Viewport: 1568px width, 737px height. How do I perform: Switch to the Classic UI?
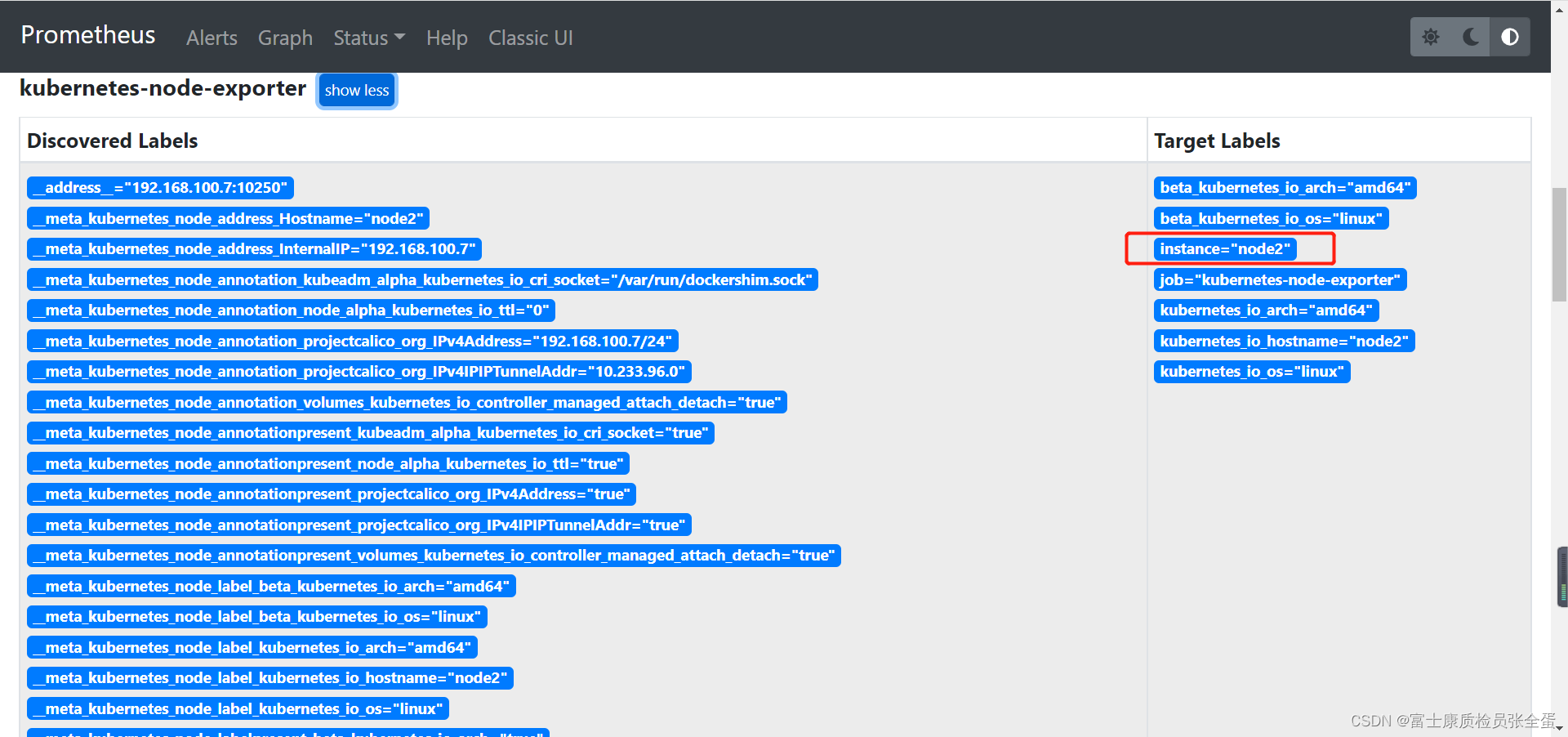[531, 38]
